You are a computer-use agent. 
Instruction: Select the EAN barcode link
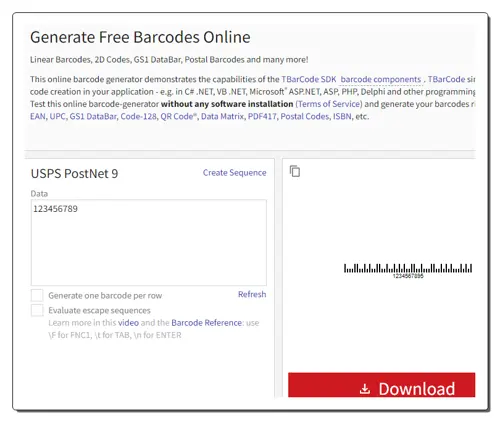(38, 116)
